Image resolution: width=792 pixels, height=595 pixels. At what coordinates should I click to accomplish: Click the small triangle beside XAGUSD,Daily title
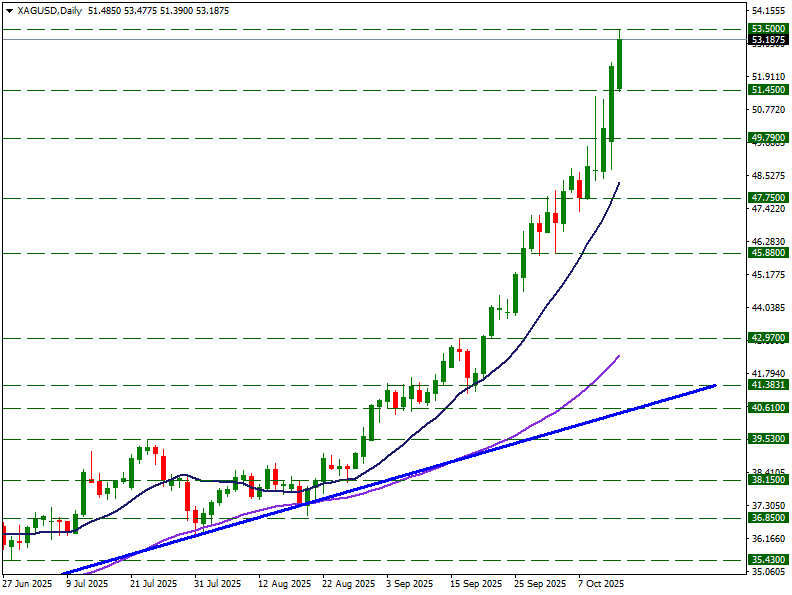pos(9,11)
